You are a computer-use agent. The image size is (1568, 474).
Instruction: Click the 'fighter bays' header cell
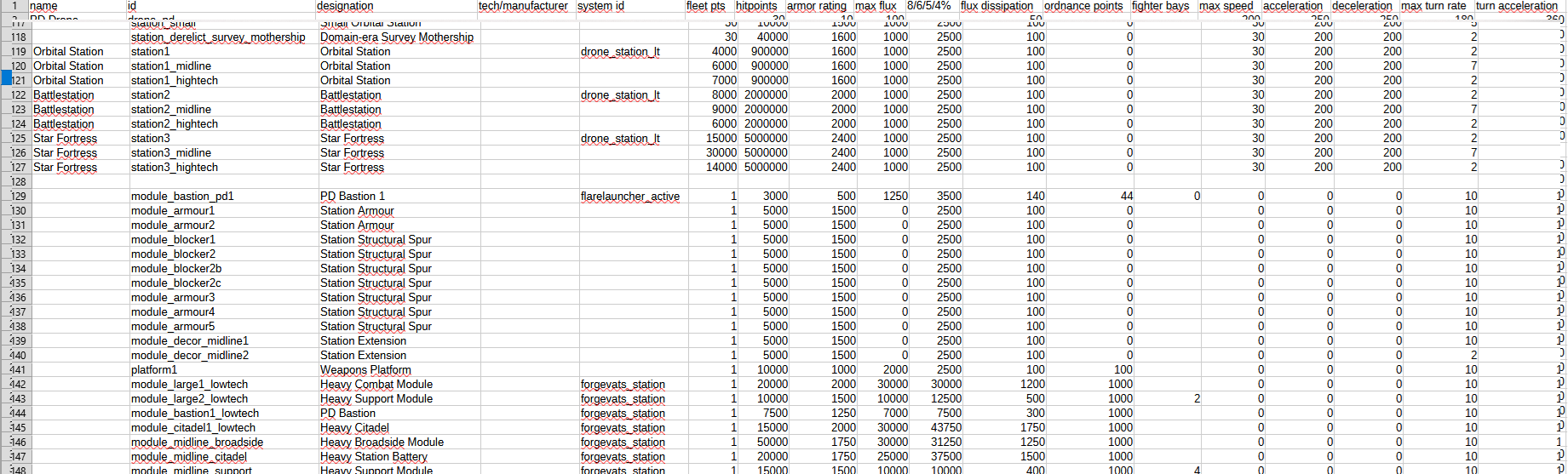(x=1163, y=6)
